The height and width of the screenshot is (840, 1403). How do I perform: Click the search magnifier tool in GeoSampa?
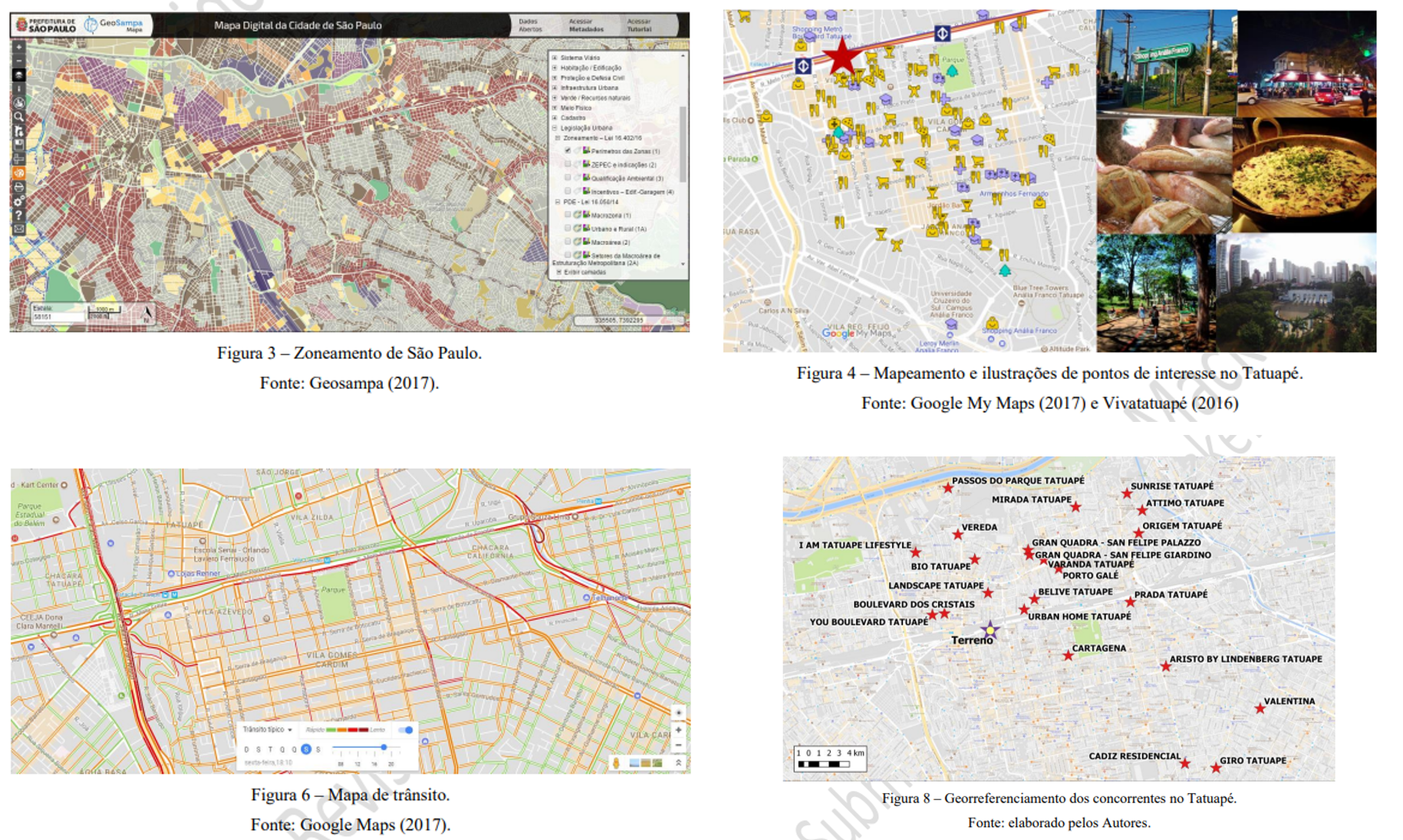[18, 117]
